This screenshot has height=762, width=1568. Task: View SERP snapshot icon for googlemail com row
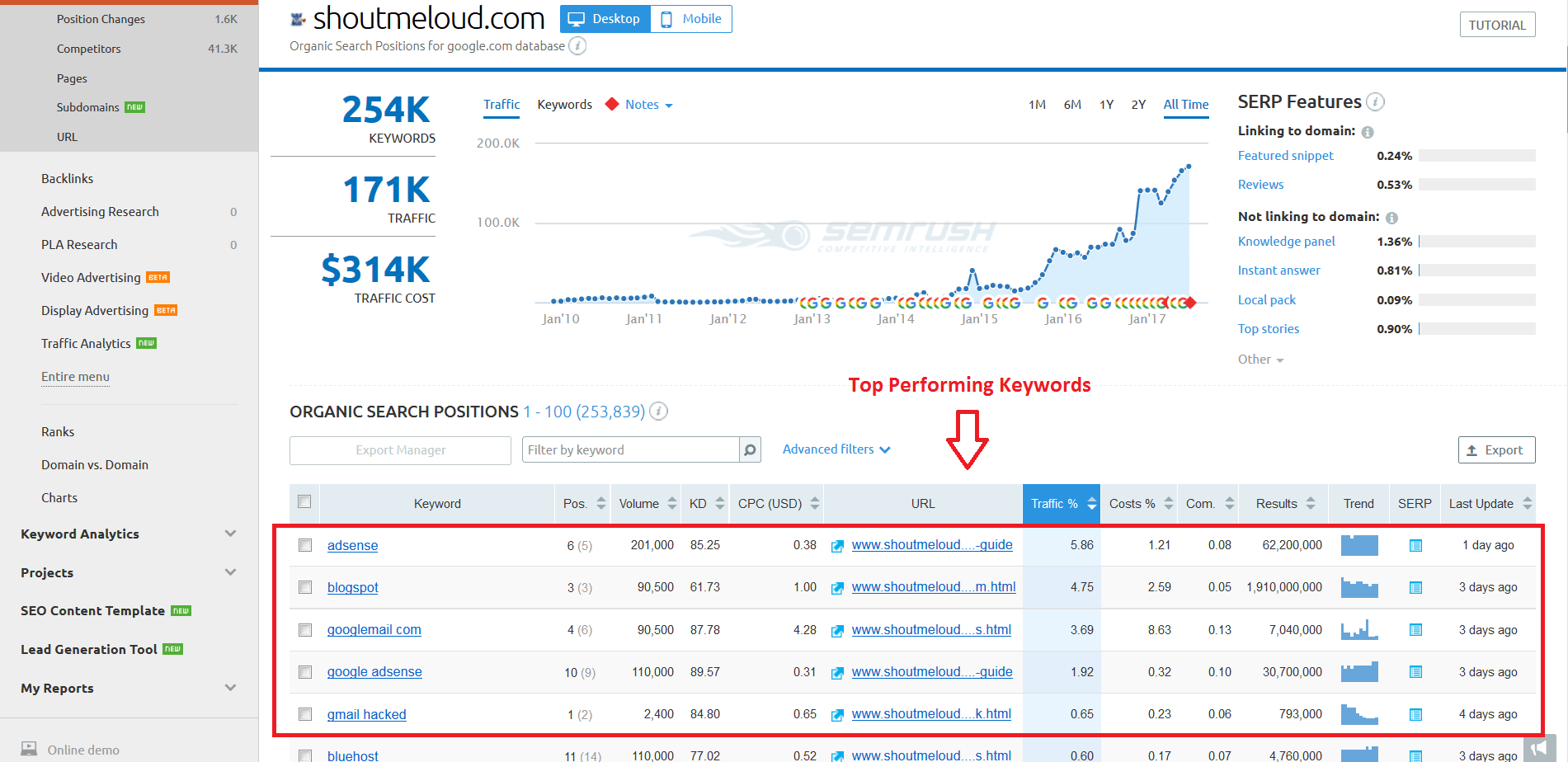(1415, 630)
